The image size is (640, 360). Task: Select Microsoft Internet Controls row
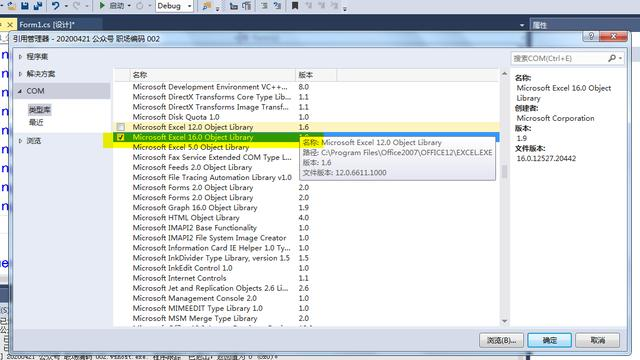pyautogui.click(x=306, y=278)
